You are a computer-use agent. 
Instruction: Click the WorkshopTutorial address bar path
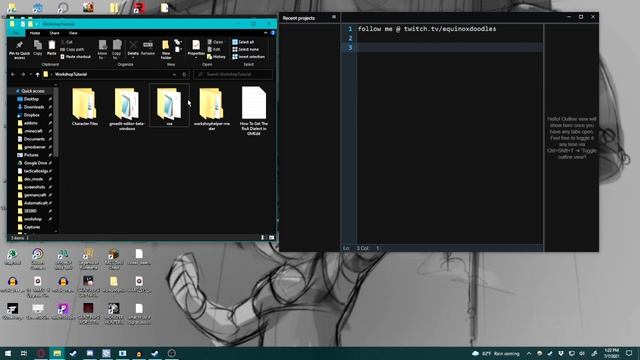tap(71, 74)
